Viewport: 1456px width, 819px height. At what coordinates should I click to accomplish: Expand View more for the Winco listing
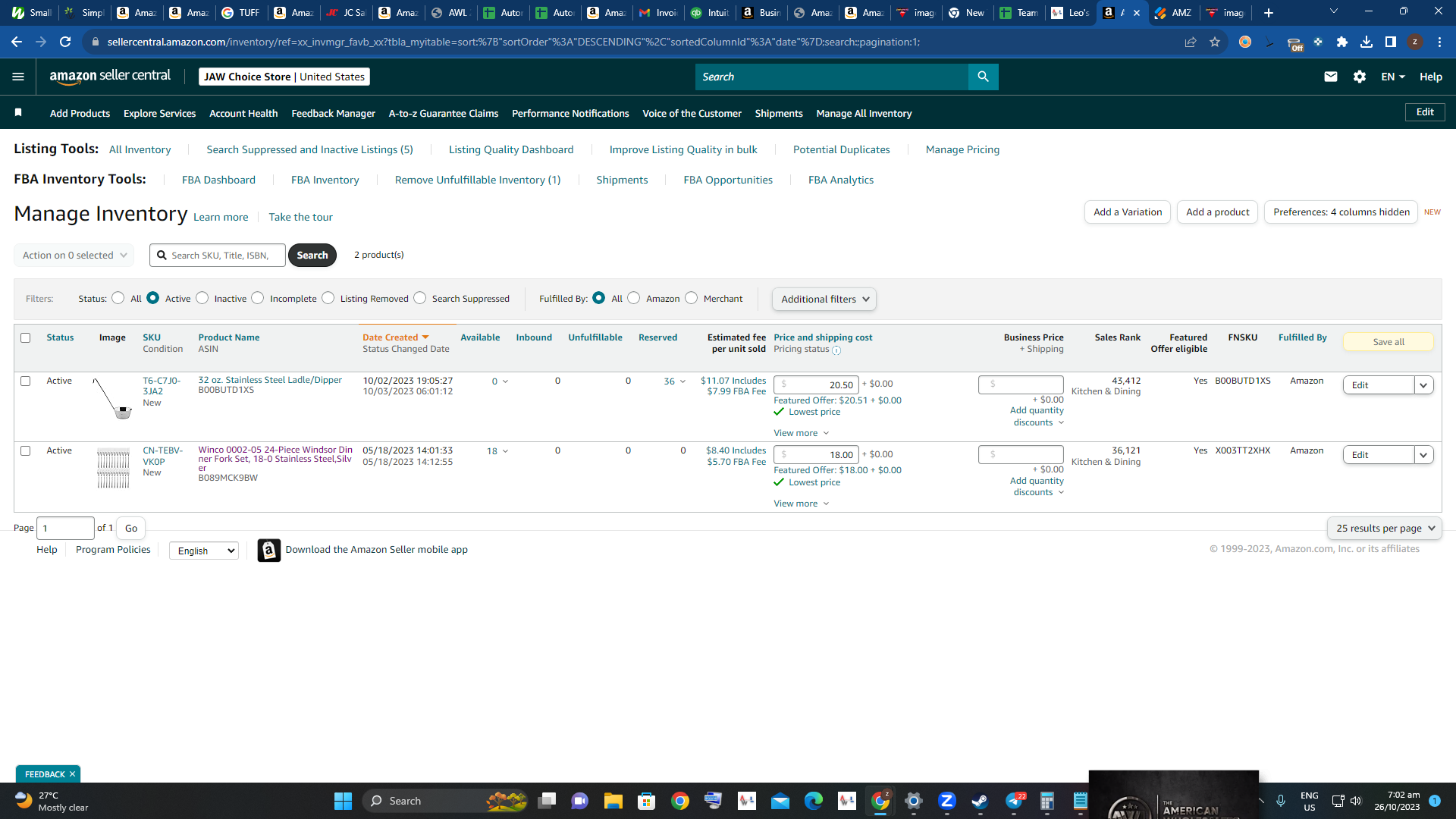tap(801, 504)
